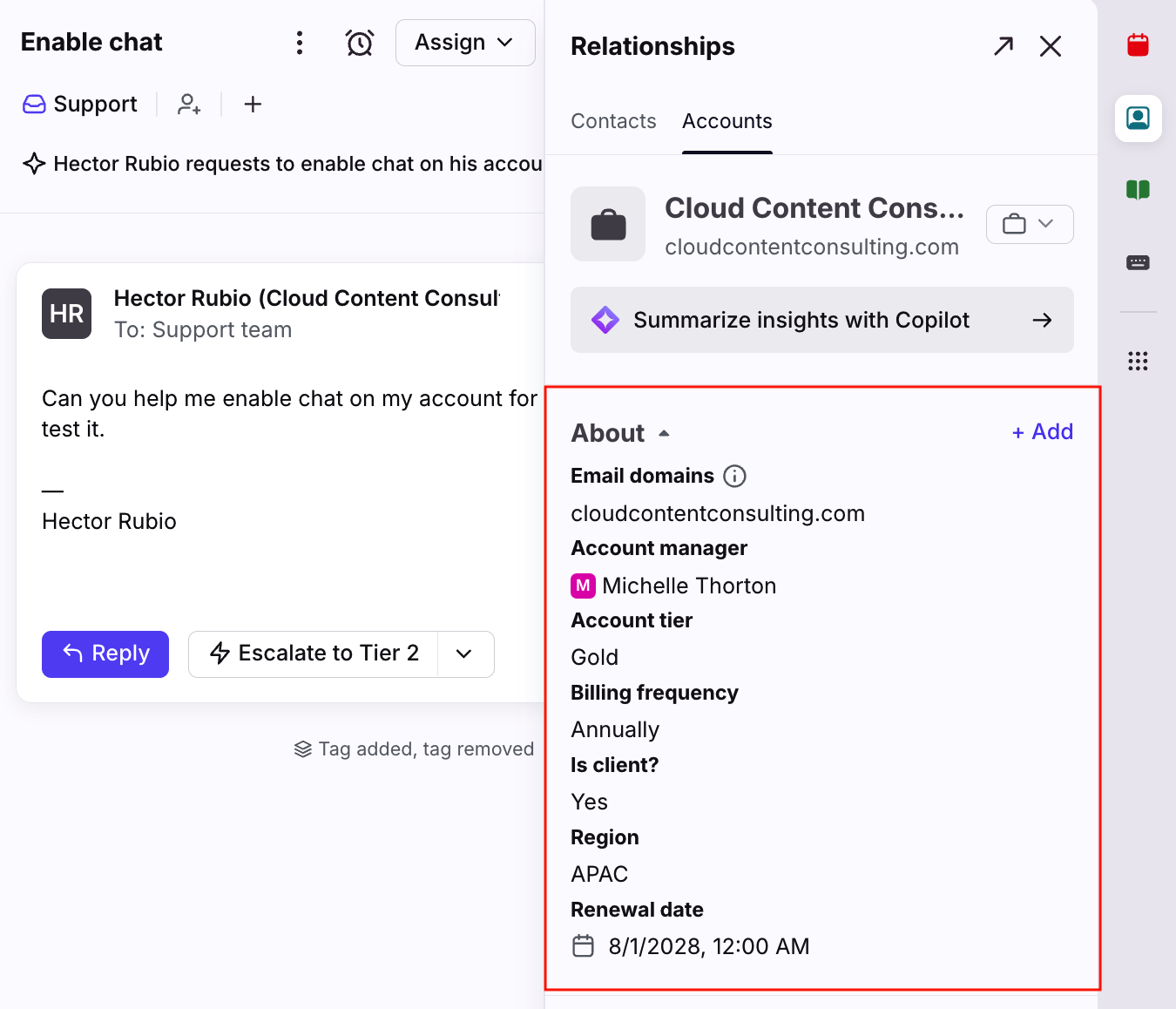Open the account briefcase dropdown

pyautogui.click(x=1030, y=225)
